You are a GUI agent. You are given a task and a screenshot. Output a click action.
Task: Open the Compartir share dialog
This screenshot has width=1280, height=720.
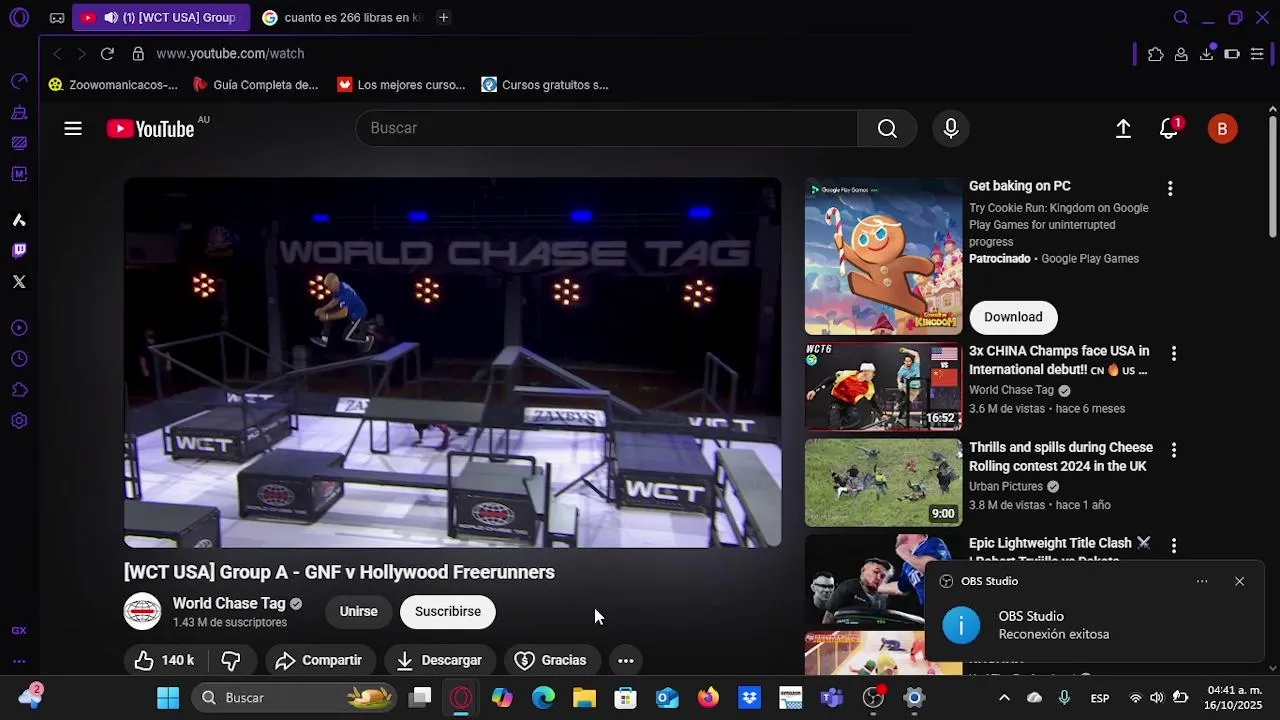point(319,660)
